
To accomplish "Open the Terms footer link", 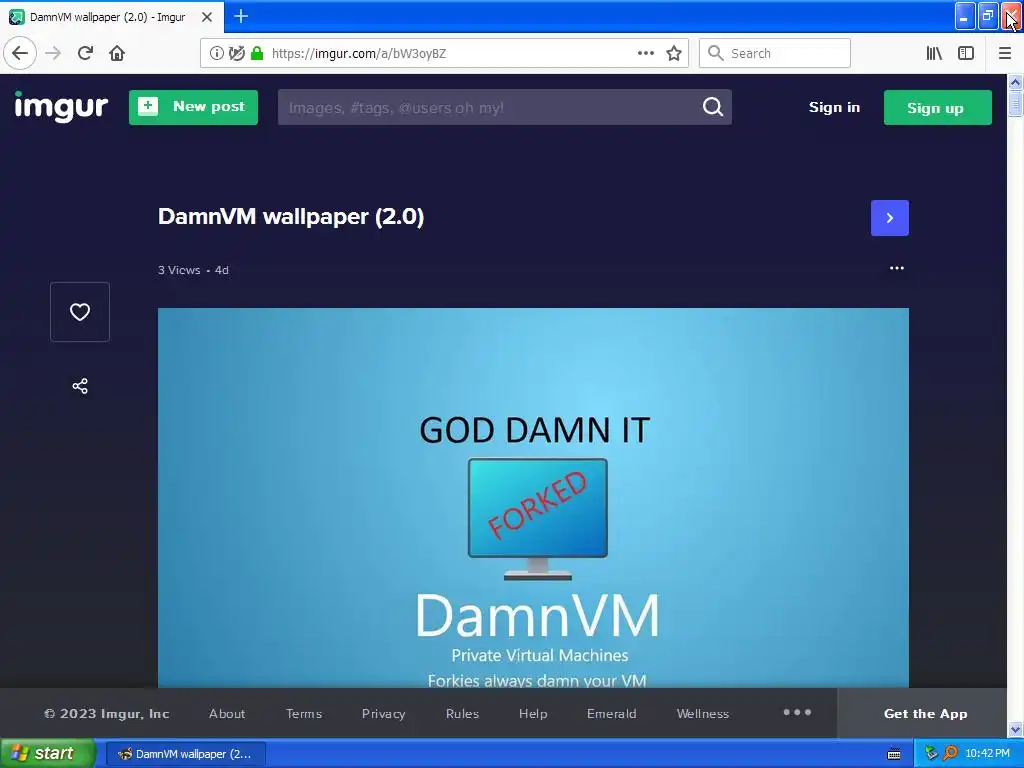I will [304, 714].
